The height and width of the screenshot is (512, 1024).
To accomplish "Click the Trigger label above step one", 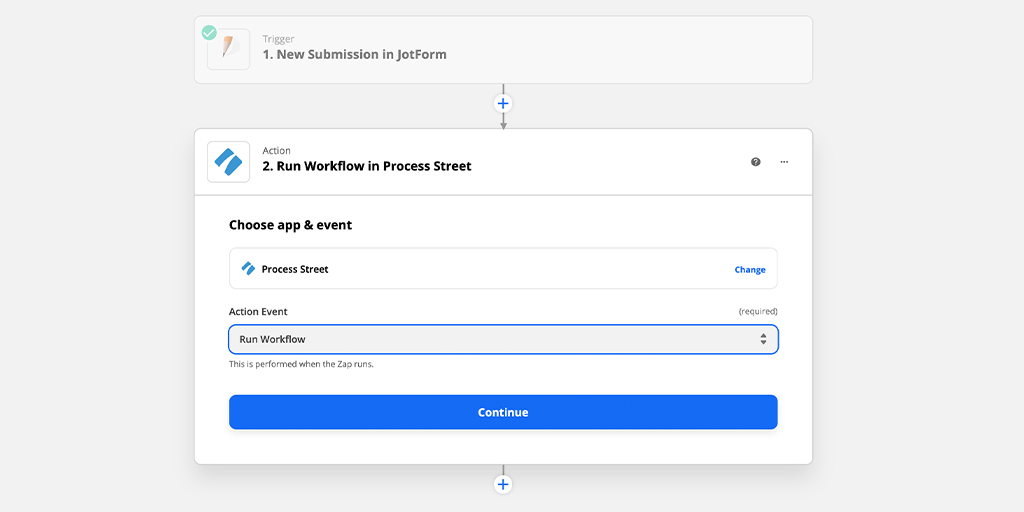I will tap(278, 40).
